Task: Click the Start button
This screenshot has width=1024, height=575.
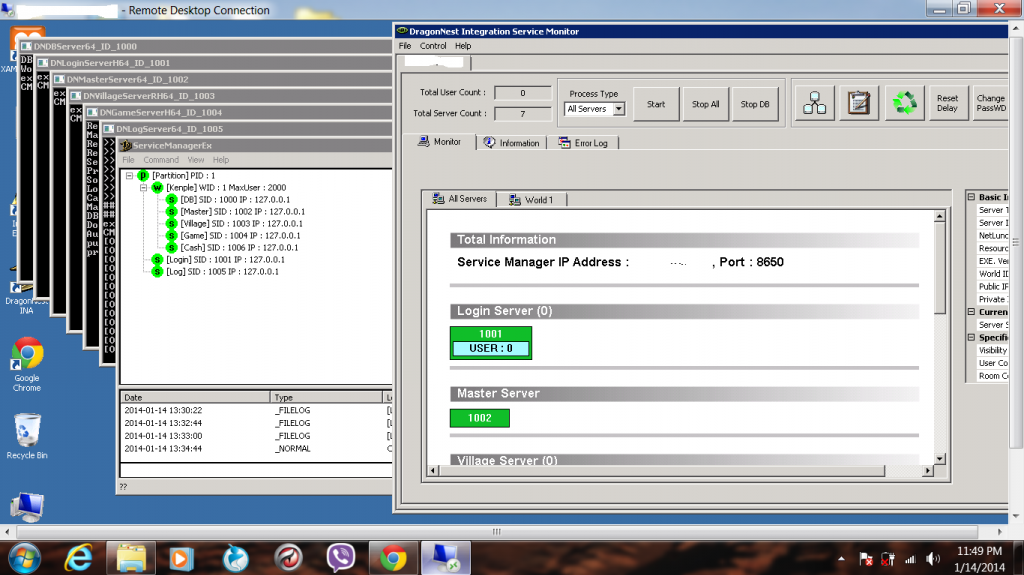Action: click(656, 104)
